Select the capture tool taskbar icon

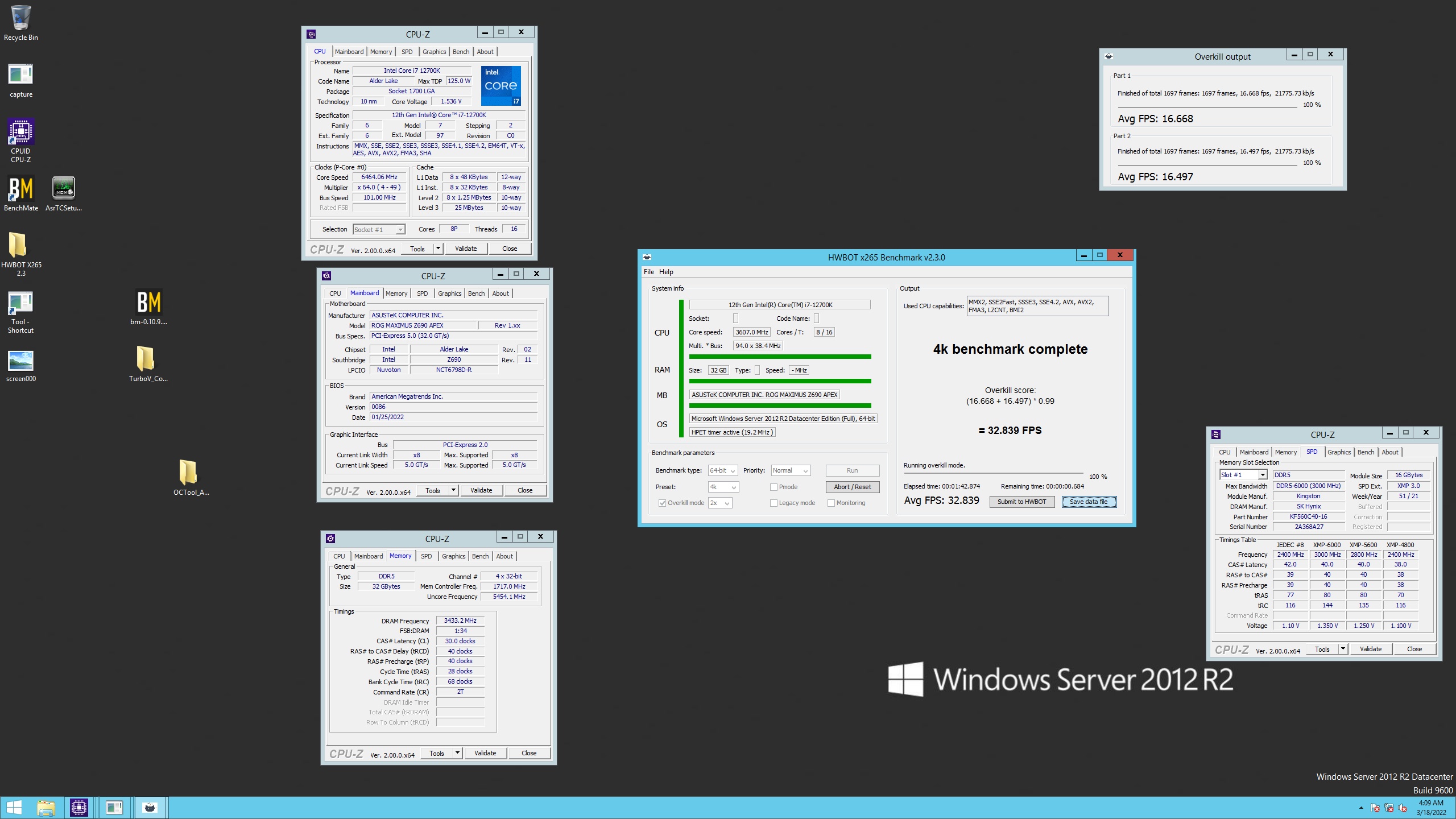click(114, 807)
